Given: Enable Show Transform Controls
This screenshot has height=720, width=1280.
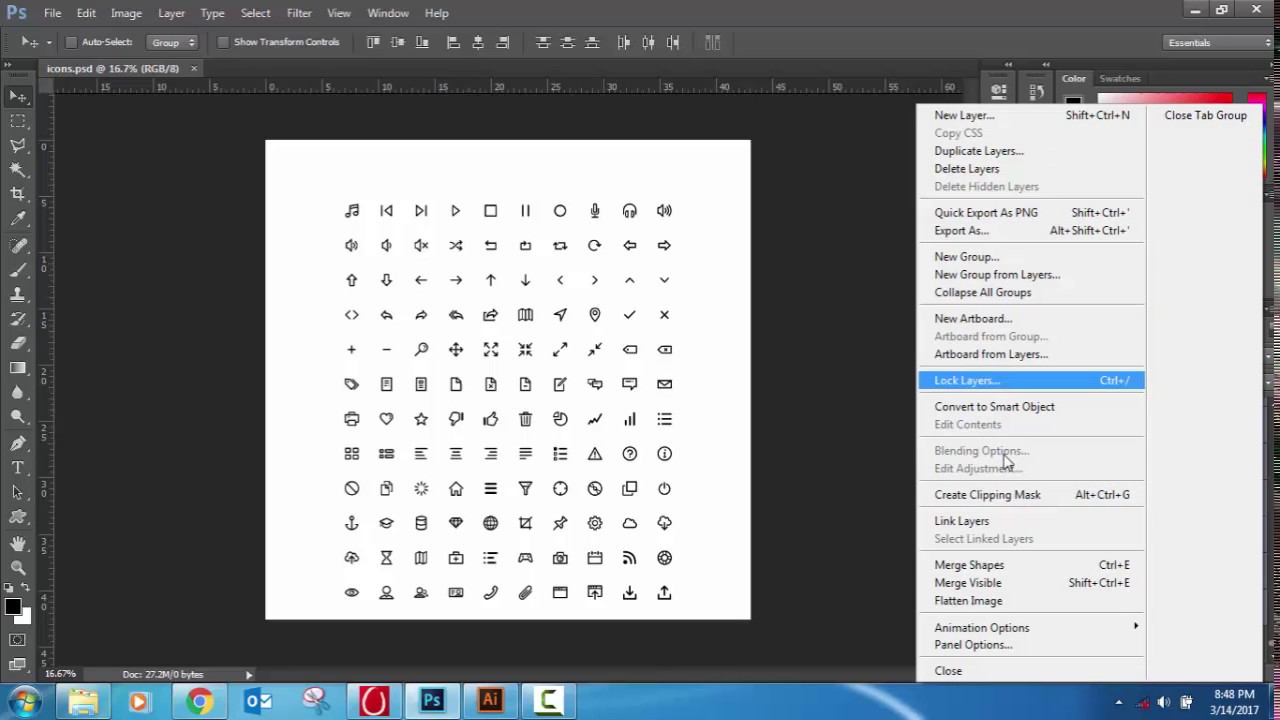Looking at the screenshot, I should [x=223, y=42].
